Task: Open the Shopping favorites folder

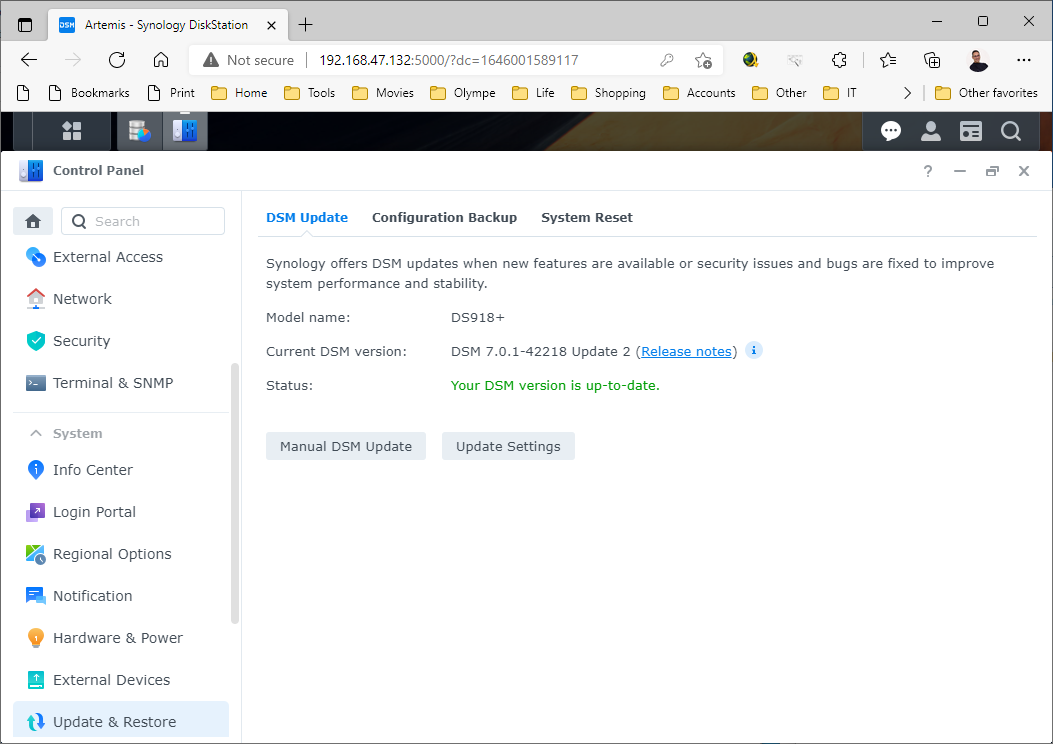Action: coord(608,93)
